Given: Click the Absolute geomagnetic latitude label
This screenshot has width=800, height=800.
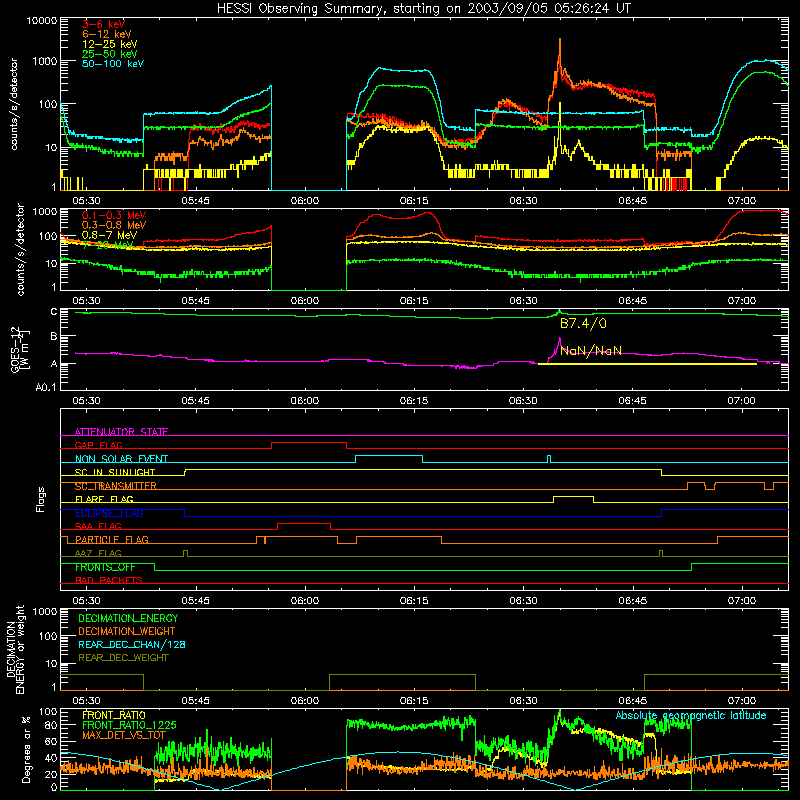Looking at the screenshot, I should pyautogui.click(x=691, y=715).
